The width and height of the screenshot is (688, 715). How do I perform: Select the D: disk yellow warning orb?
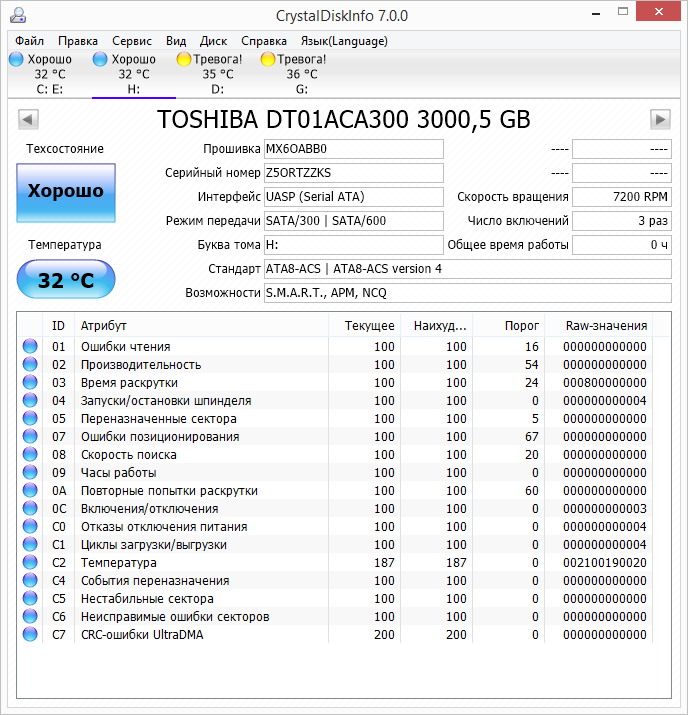coord(184,59)
